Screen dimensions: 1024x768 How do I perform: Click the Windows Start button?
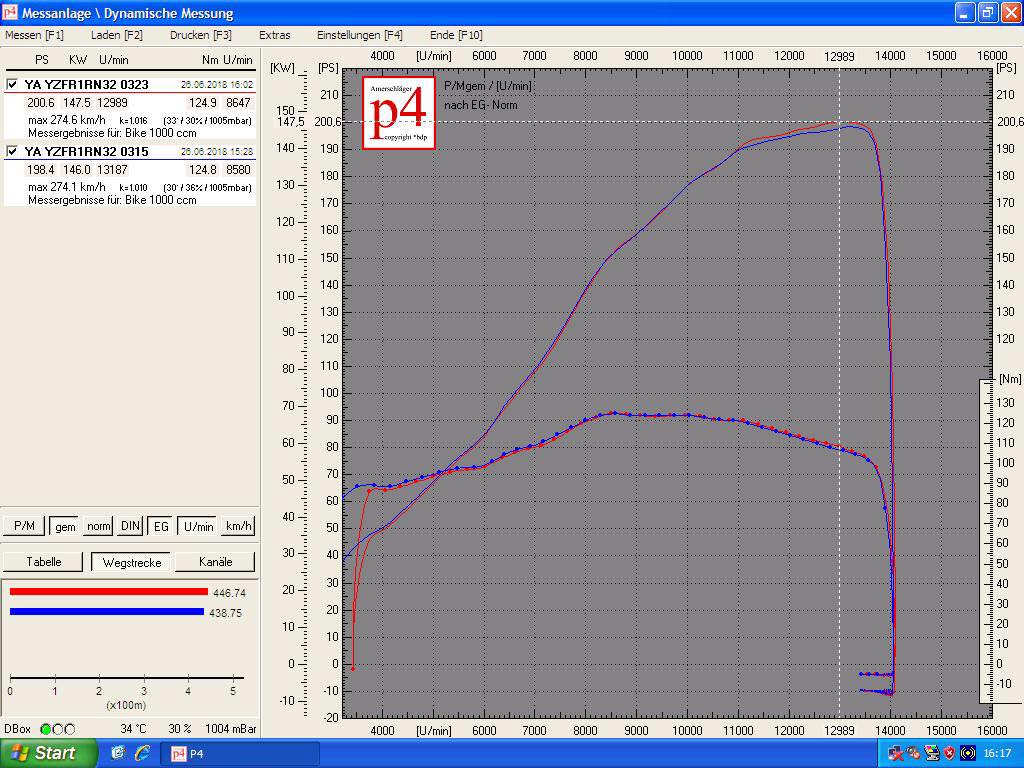(x=48, y=753)
